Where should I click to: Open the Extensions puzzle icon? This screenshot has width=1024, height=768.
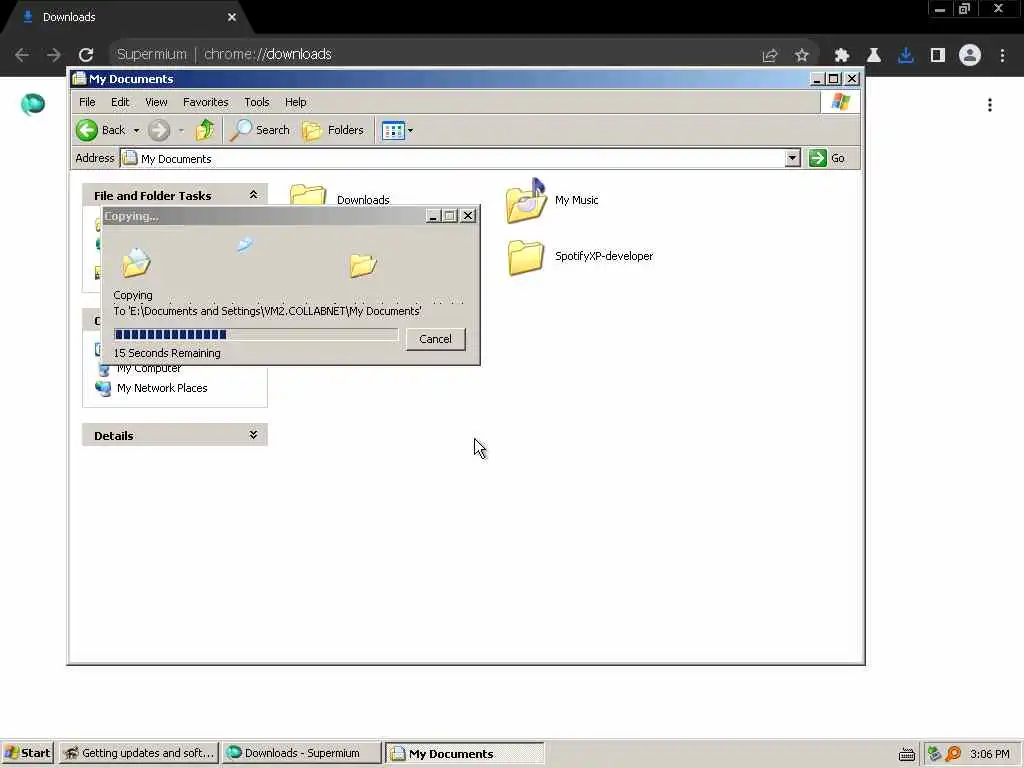842,56
